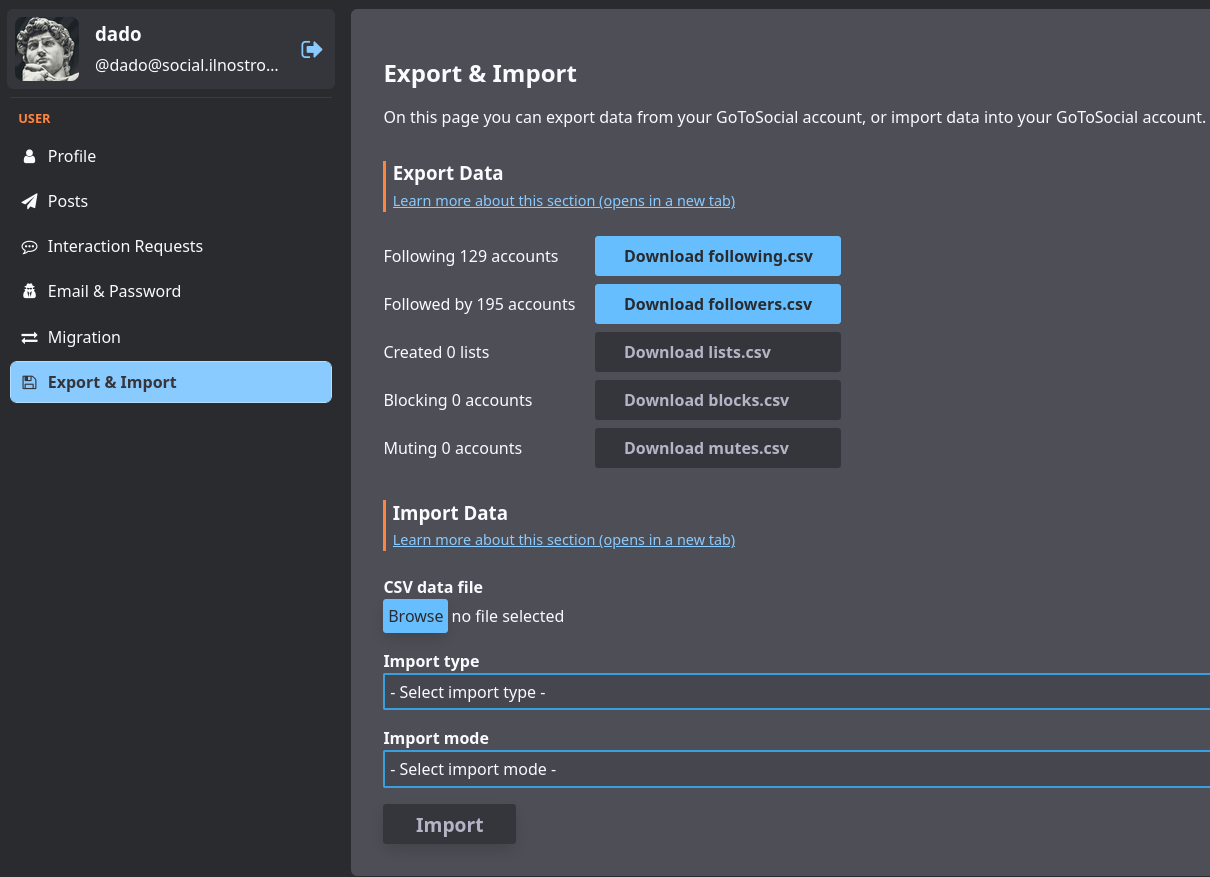This screenshot has width=1210, height=877.
Task: Open Import Data learn more link
Action: click(x=563, y=540)
